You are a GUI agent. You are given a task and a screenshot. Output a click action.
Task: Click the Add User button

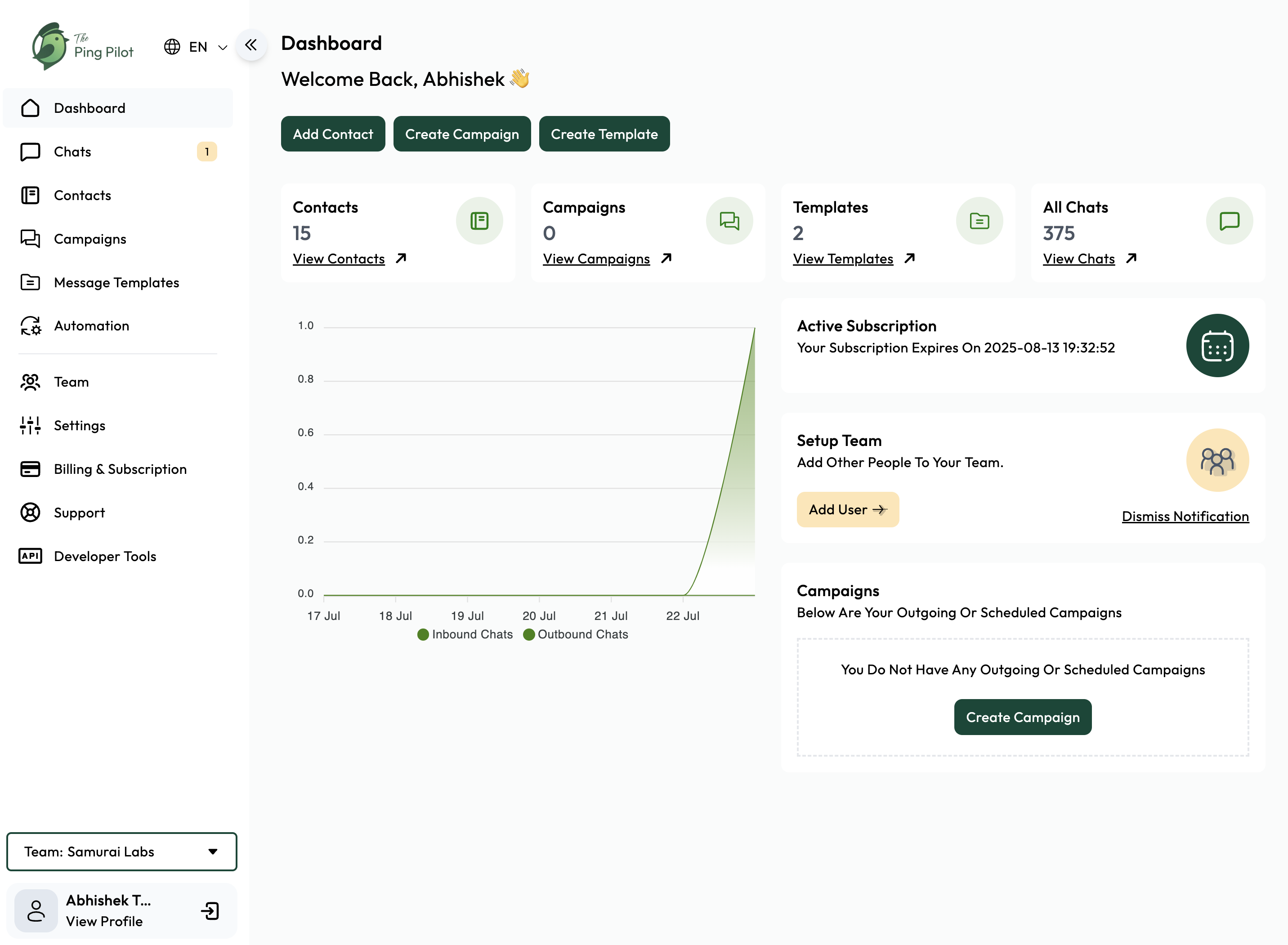pos(848,509)
